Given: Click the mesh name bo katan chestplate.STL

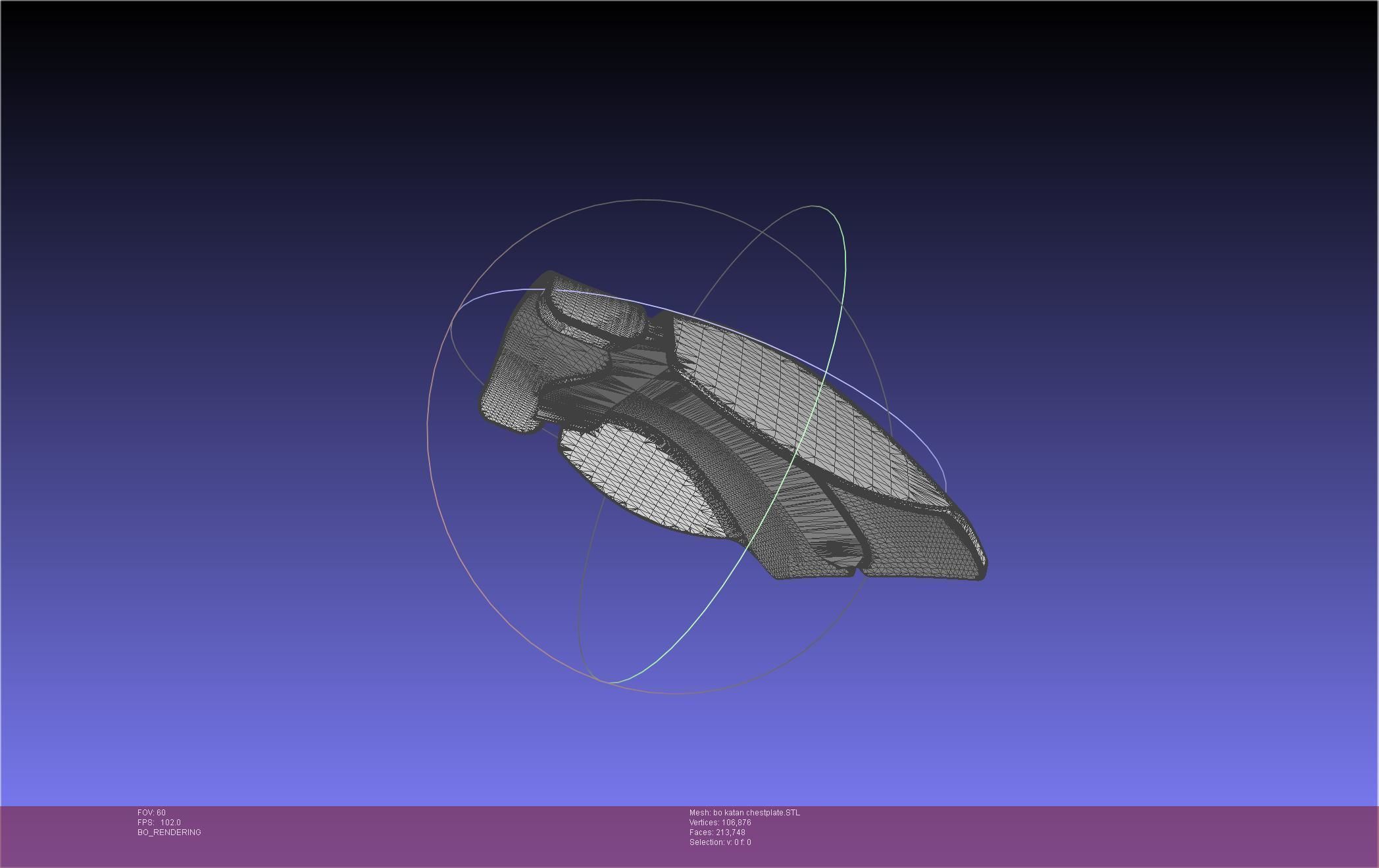Looking at the screenshot, I should point(745,813).
